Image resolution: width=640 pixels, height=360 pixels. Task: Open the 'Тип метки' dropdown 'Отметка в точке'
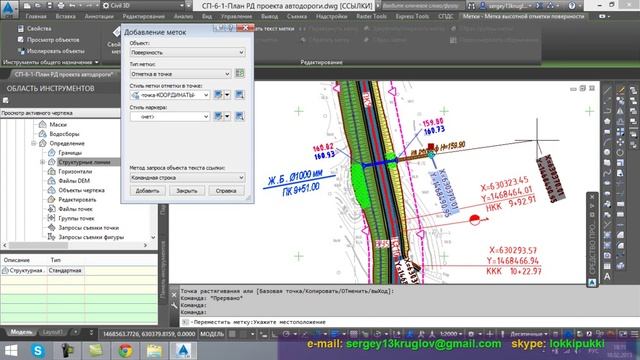click(180, 74)
